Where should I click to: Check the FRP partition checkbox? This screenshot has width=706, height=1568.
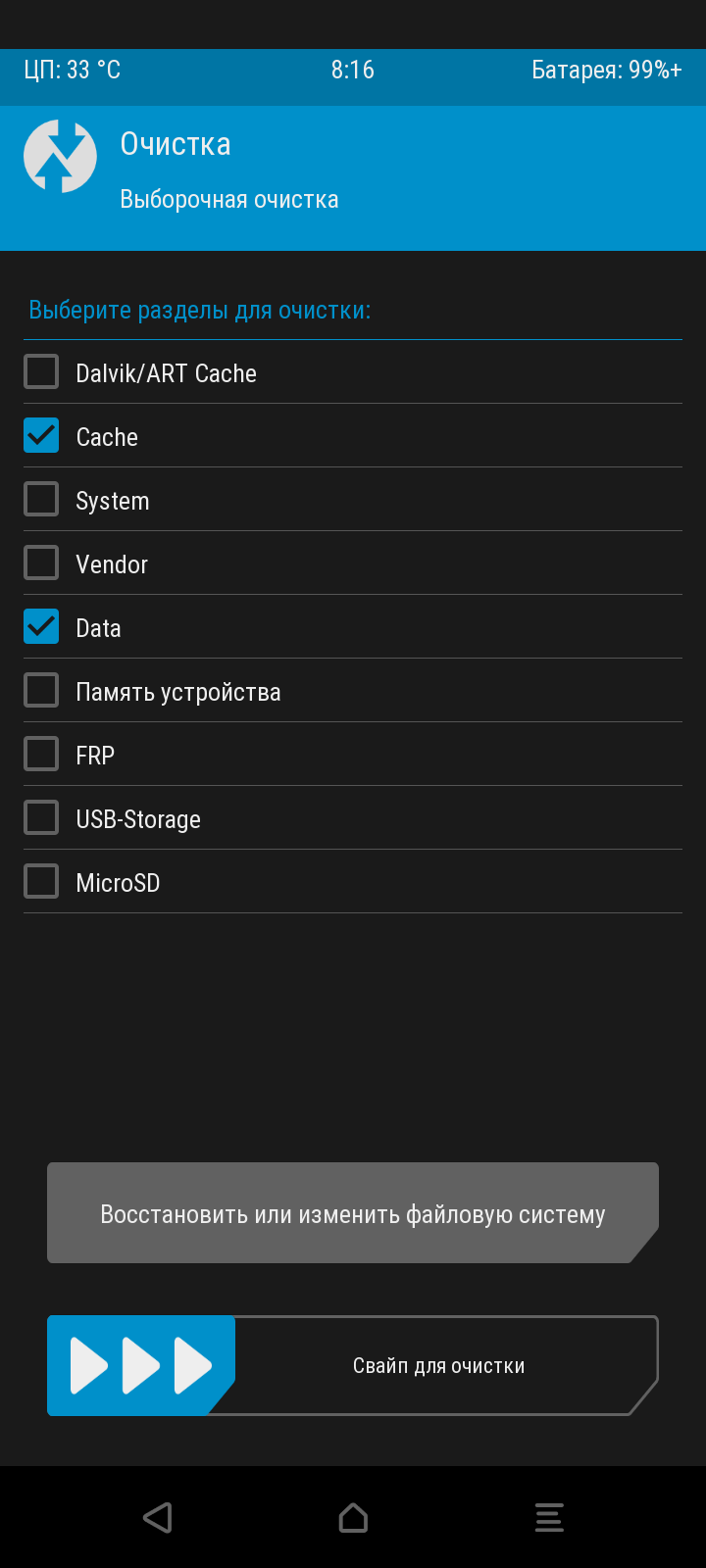(x=41, y=755)
